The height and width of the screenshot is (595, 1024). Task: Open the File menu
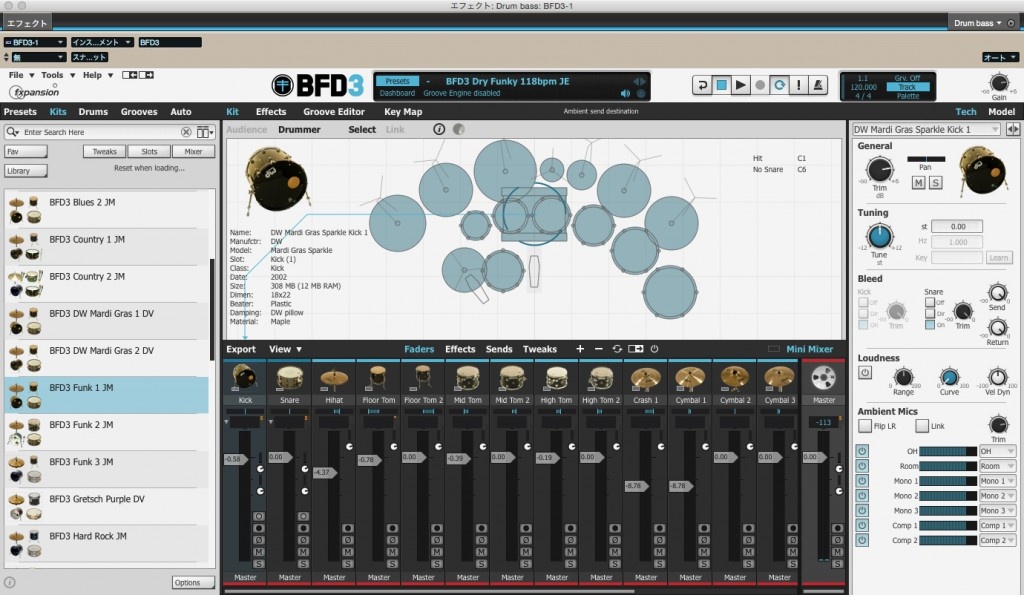coord(21,75)
